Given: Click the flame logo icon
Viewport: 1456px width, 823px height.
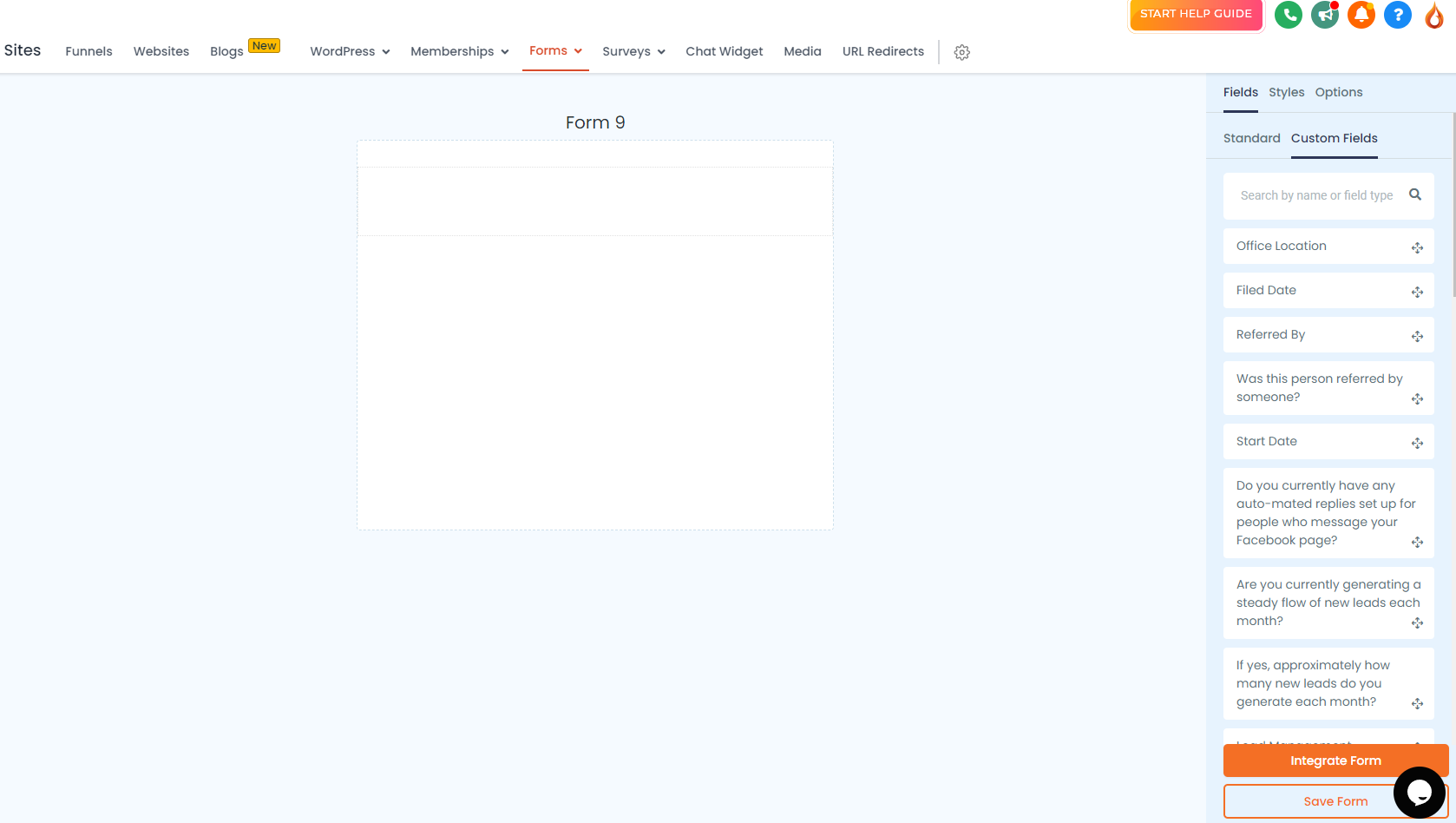Looking at the screenshot, I should tap(1434, 15).
